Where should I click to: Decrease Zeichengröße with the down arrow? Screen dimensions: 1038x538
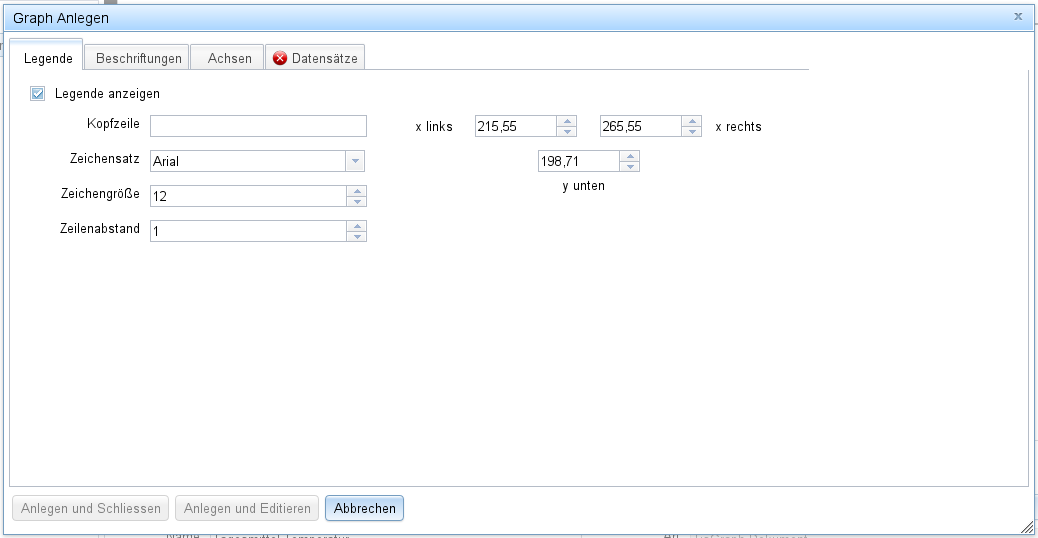357,201
